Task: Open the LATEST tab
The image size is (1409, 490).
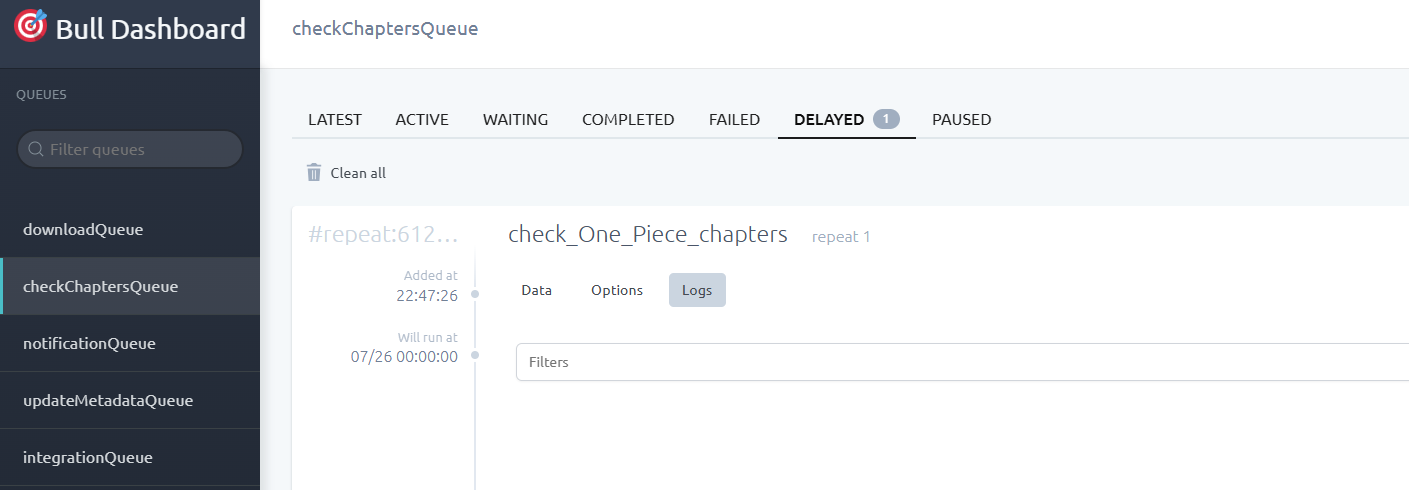Action: click(x=335, y=119)
